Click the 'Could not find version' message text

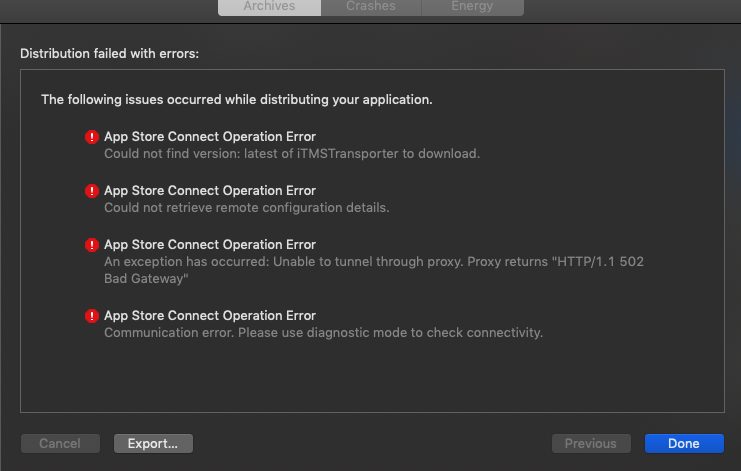(x=292, y=154)
